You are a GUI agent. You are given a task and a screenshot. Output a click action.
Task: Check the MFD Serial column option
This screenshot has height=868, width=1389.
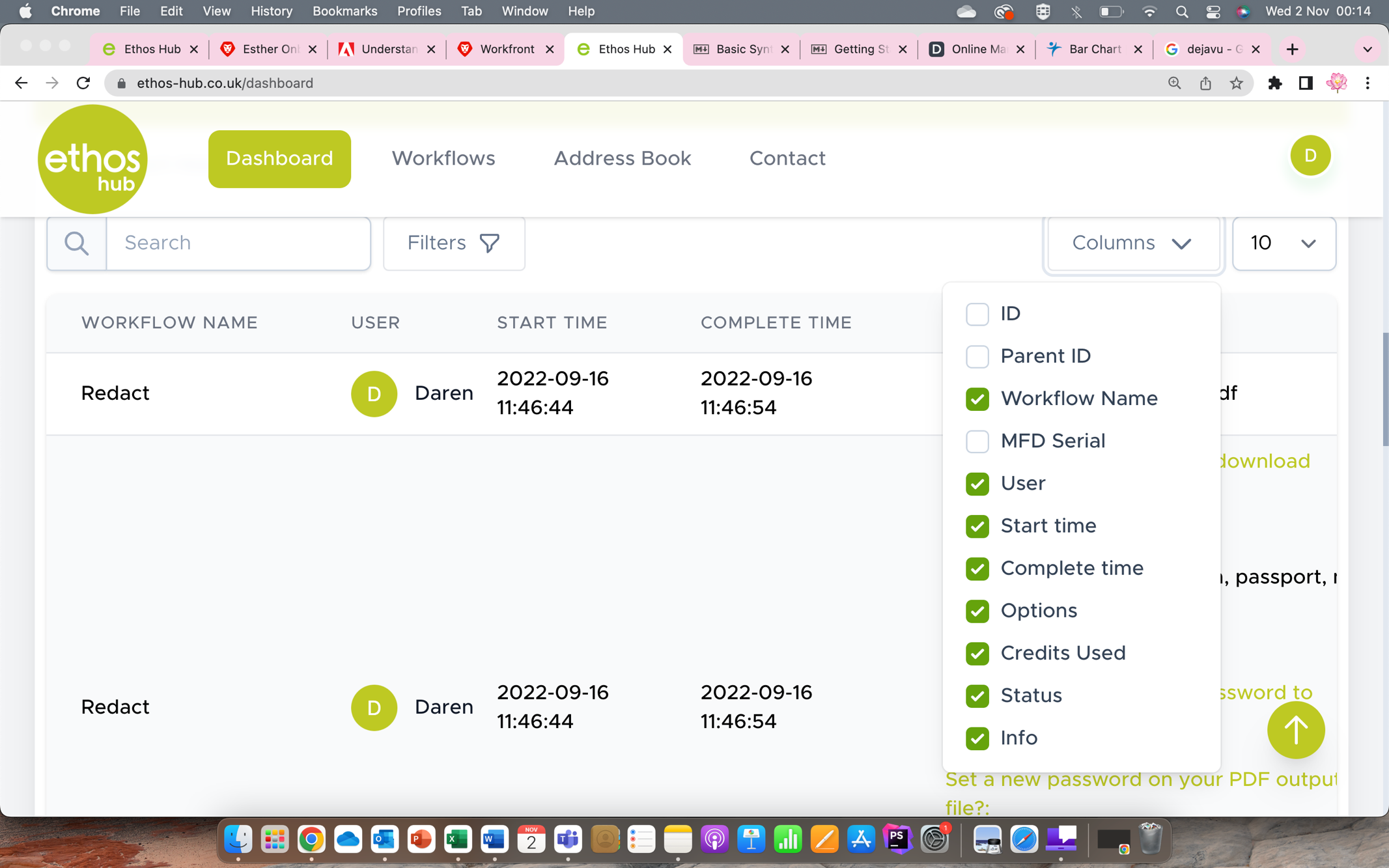tap(977, 441)
